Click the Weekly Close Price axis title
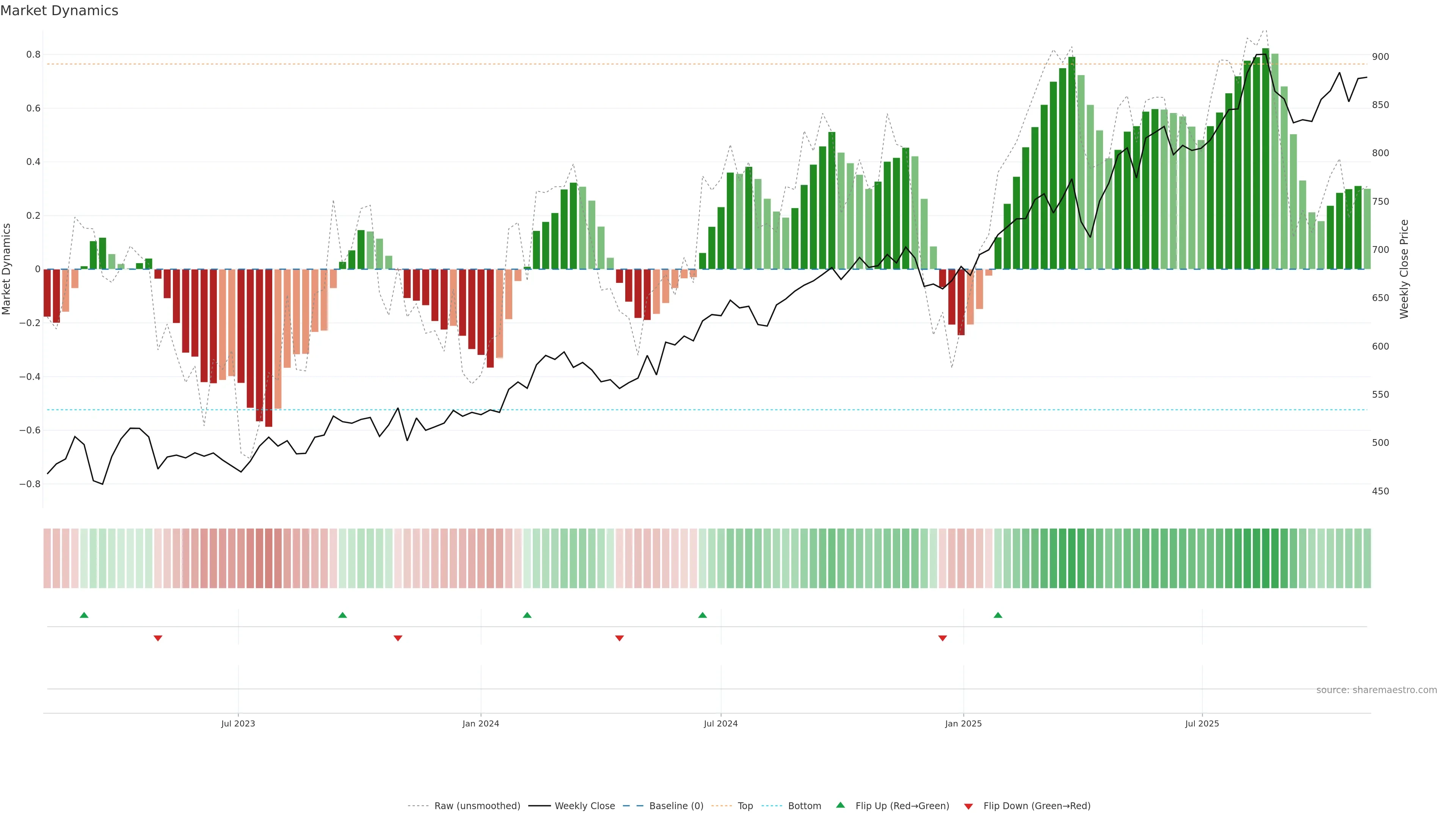The width and height of the screenshot is (1456, 819). click(1404, 269)
